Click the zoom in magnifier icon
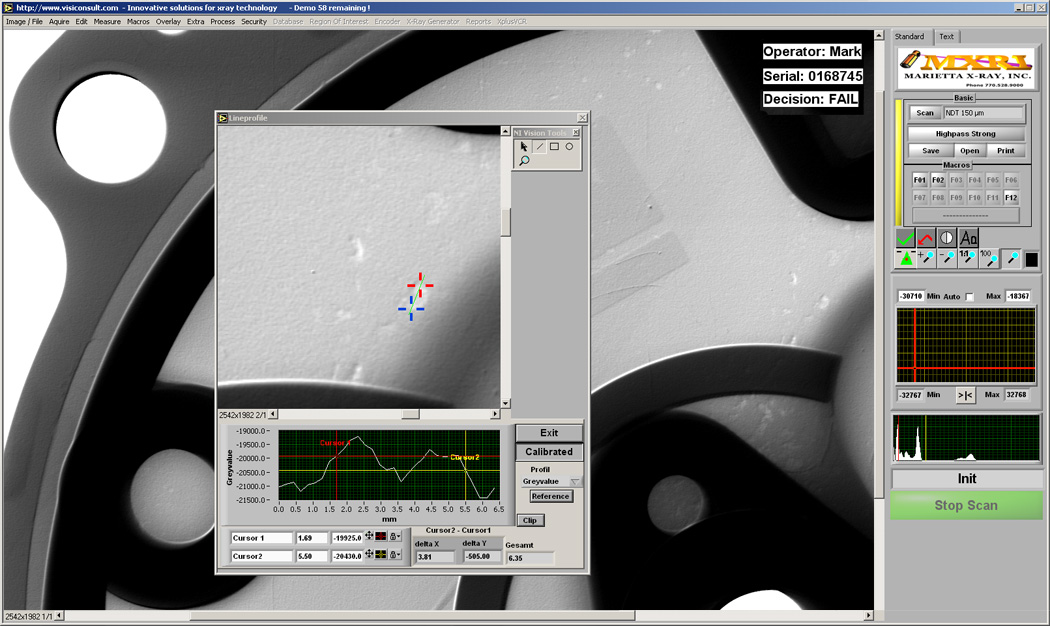 pyautogui.click(x=926, y=257)
